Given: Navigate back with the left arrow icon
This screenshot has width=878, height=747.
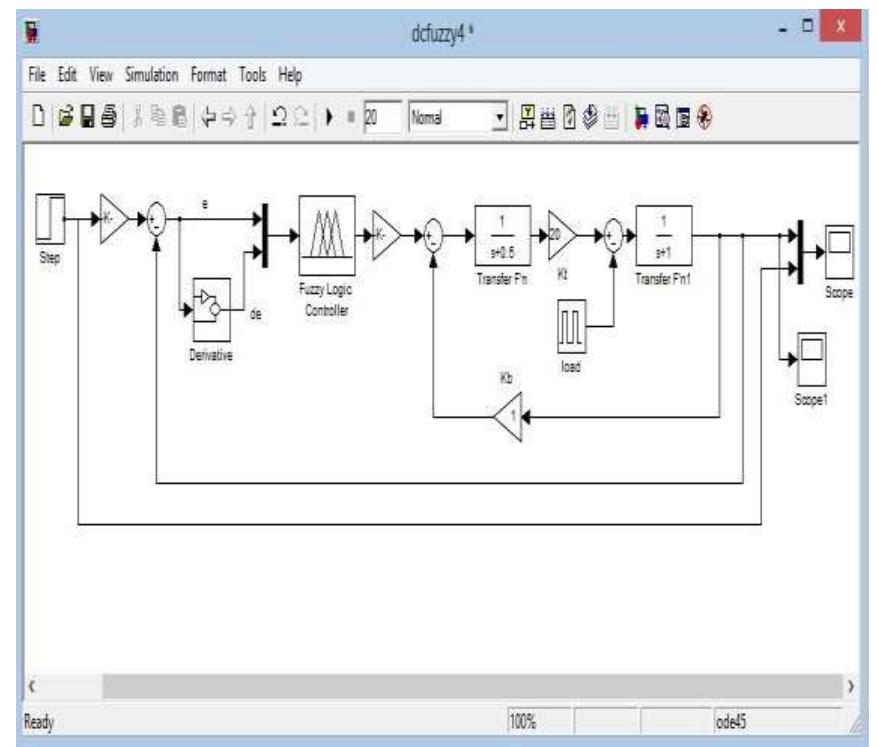Looking at the screenshot, I should point(208,117).
